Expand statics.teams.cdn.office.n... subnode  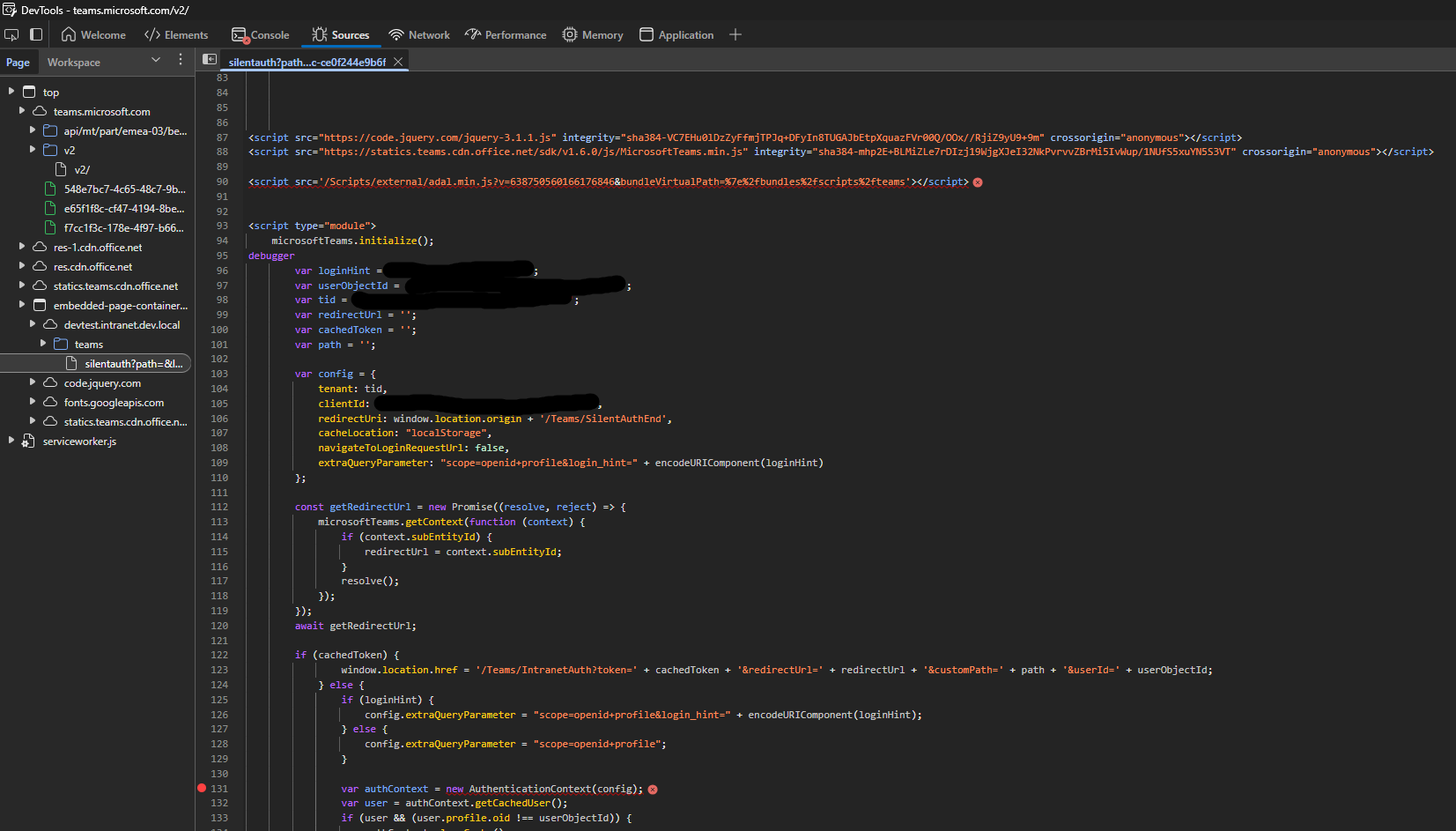[x=33, y=421]
